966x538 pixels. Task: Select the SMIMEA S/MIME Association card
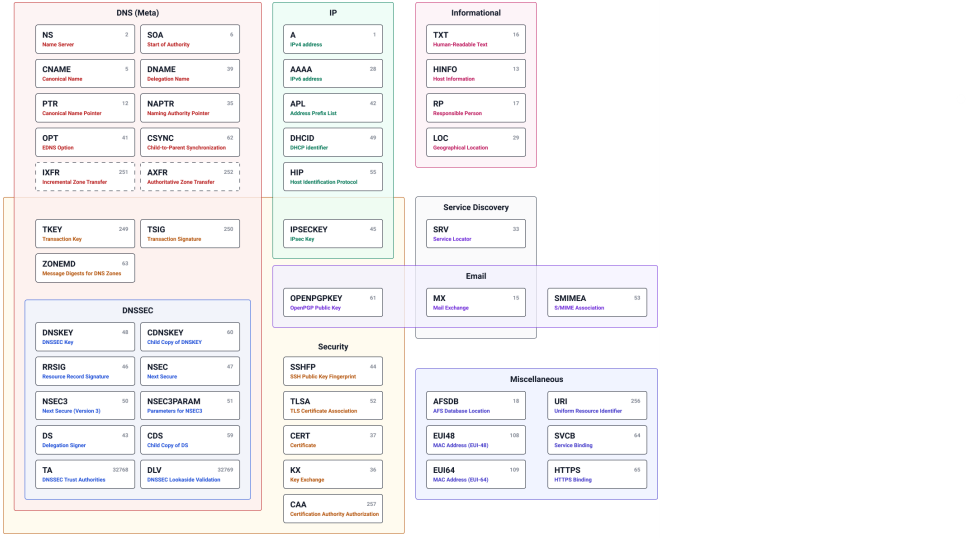(x=596, y=302)
